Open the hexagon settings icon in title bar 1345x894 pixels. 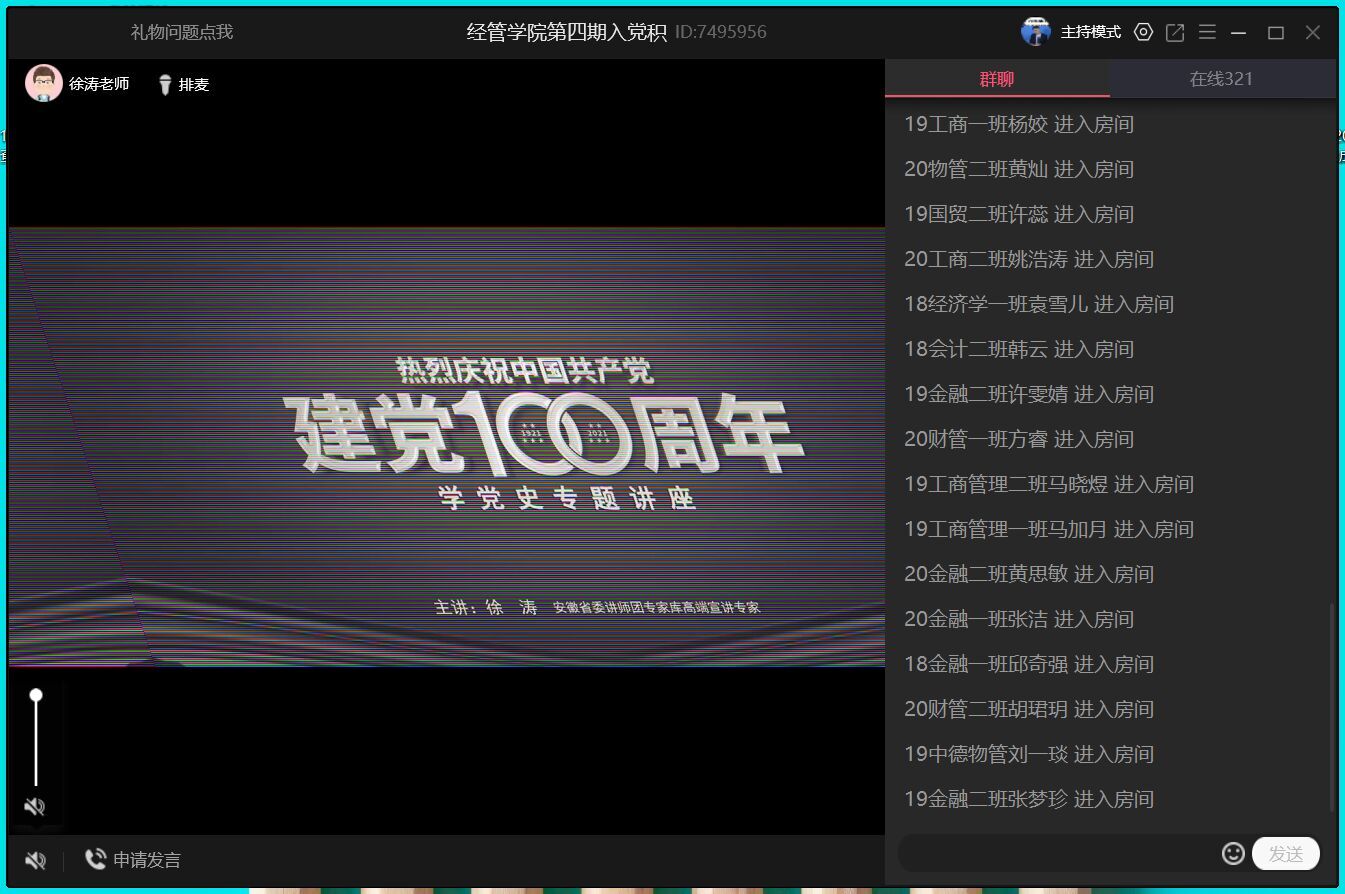[1143, 32]
